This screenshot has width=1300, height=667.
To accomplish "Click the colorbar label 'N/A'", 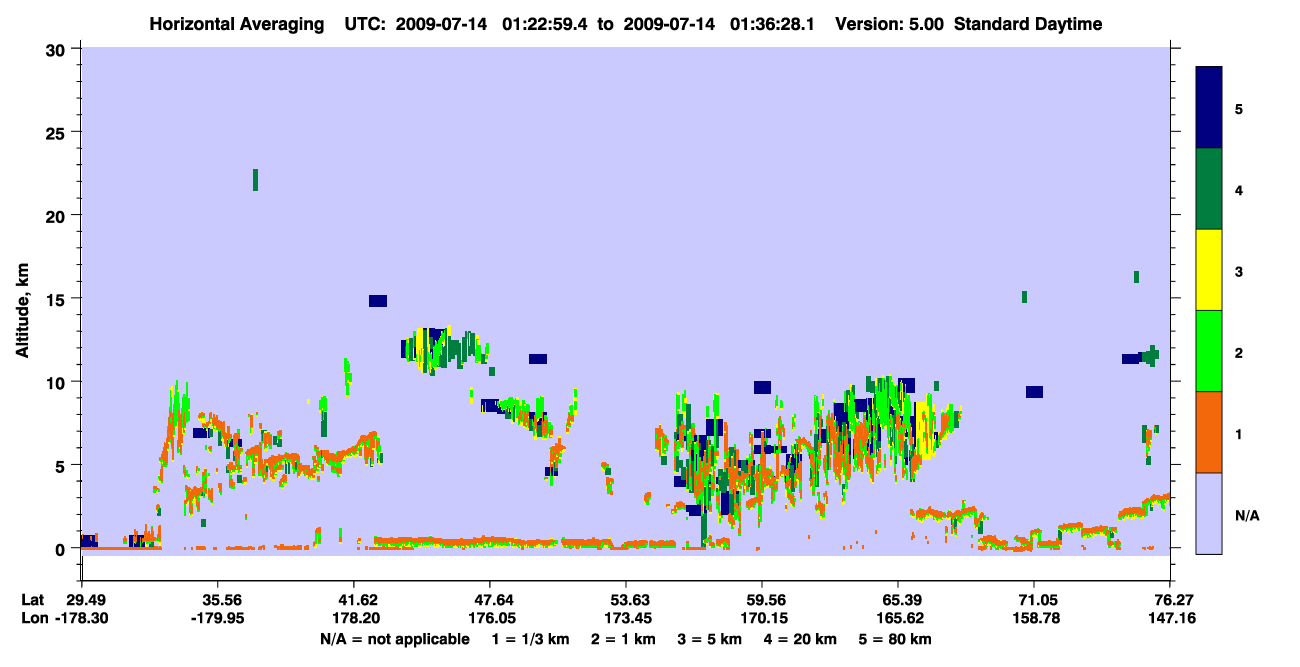I will (1247, 515).
